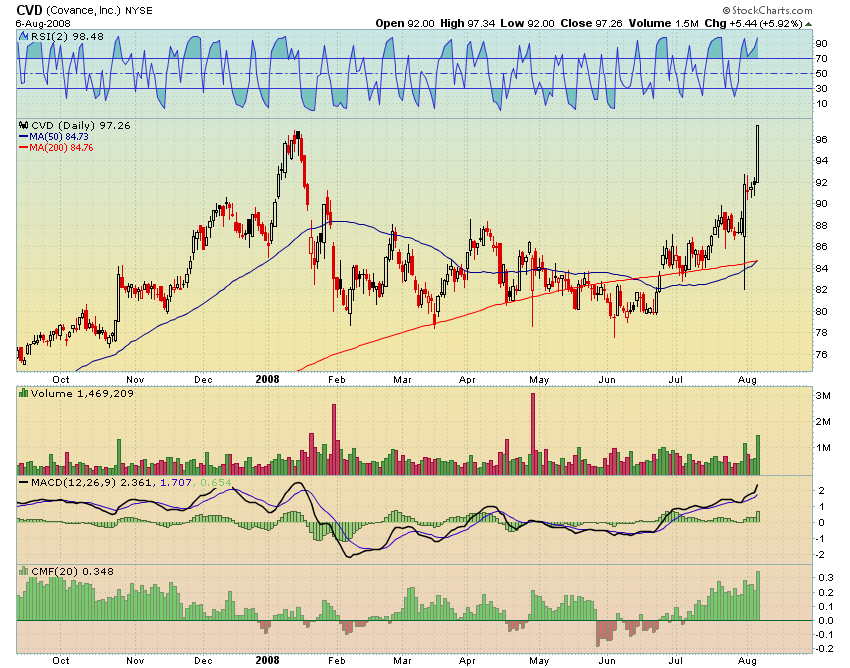Click the candlestick icon beside CVD (Daily)
This screenshot has height=668, width=850.
click(x=23, y=125)
